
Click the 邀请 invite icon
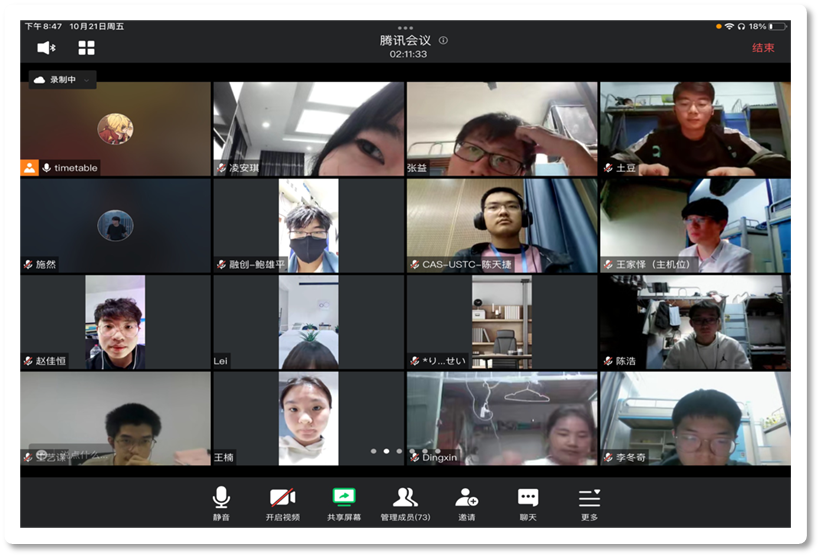[x=466, y=502]
